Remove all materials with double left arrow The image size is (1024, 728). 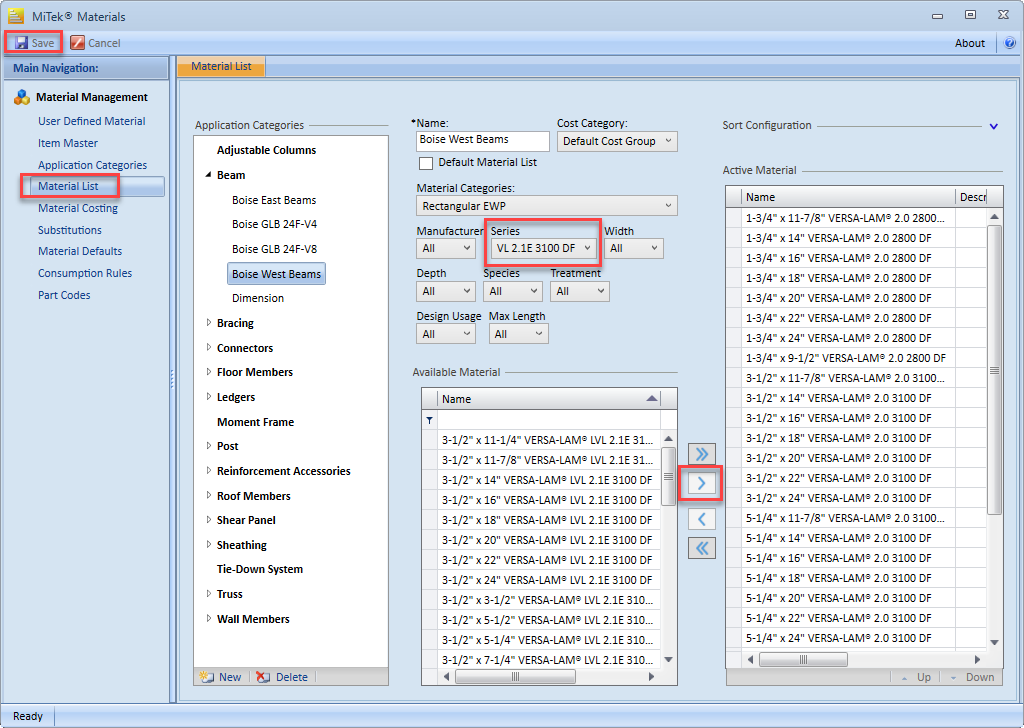[x=702, y=548]
